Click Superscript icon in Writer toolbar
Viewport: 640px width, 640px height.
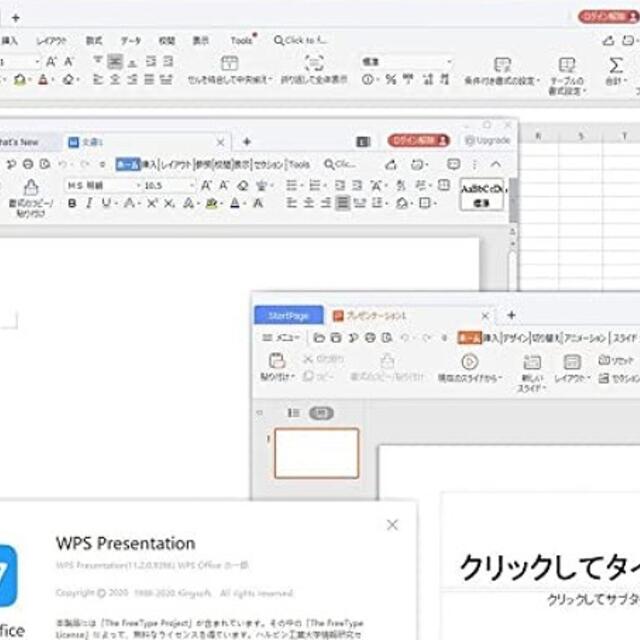click(152, 203)
